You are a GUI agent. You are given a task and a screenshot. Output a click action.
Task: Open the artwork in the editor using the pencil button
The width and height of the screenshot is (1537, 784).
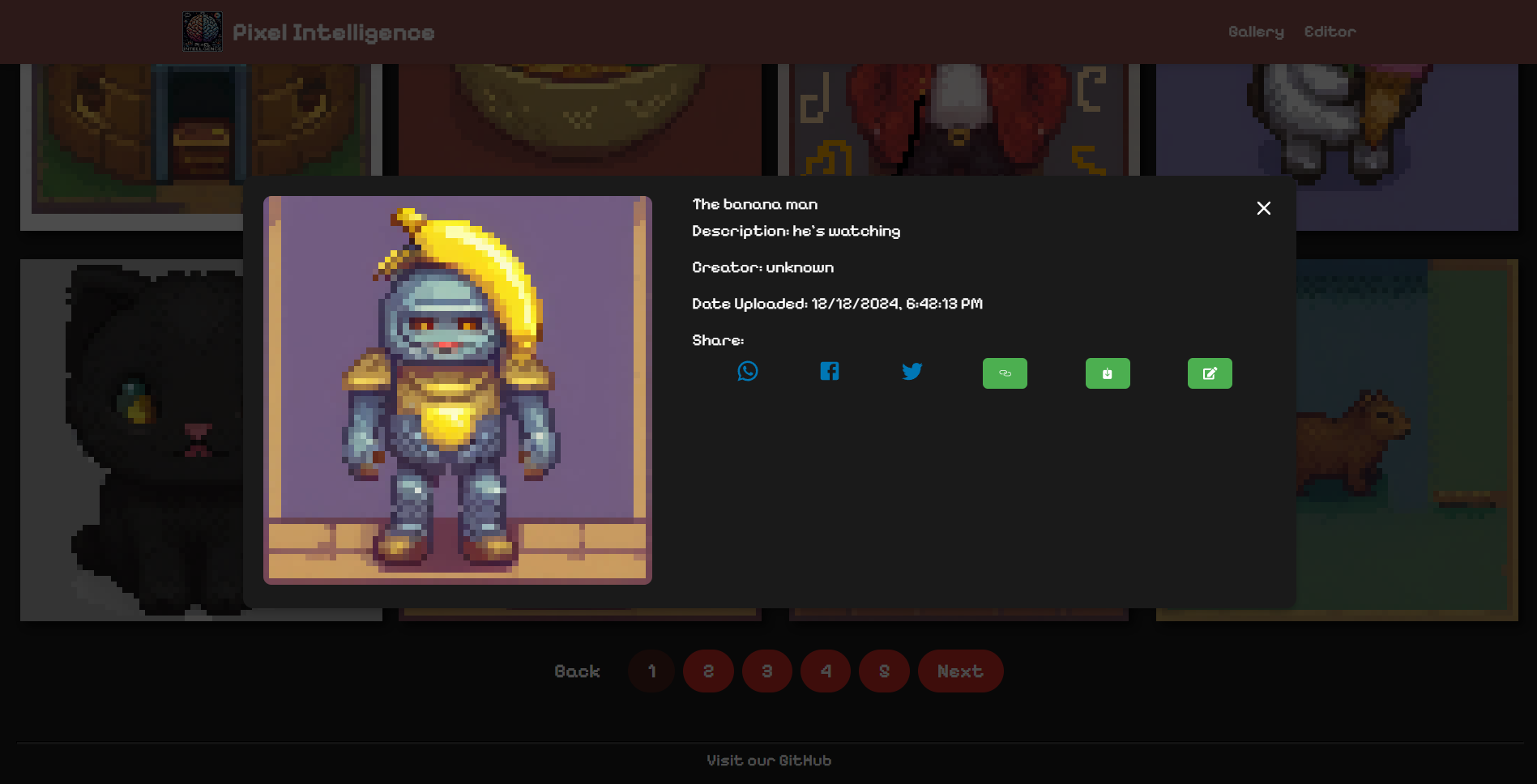point(1210,373)
